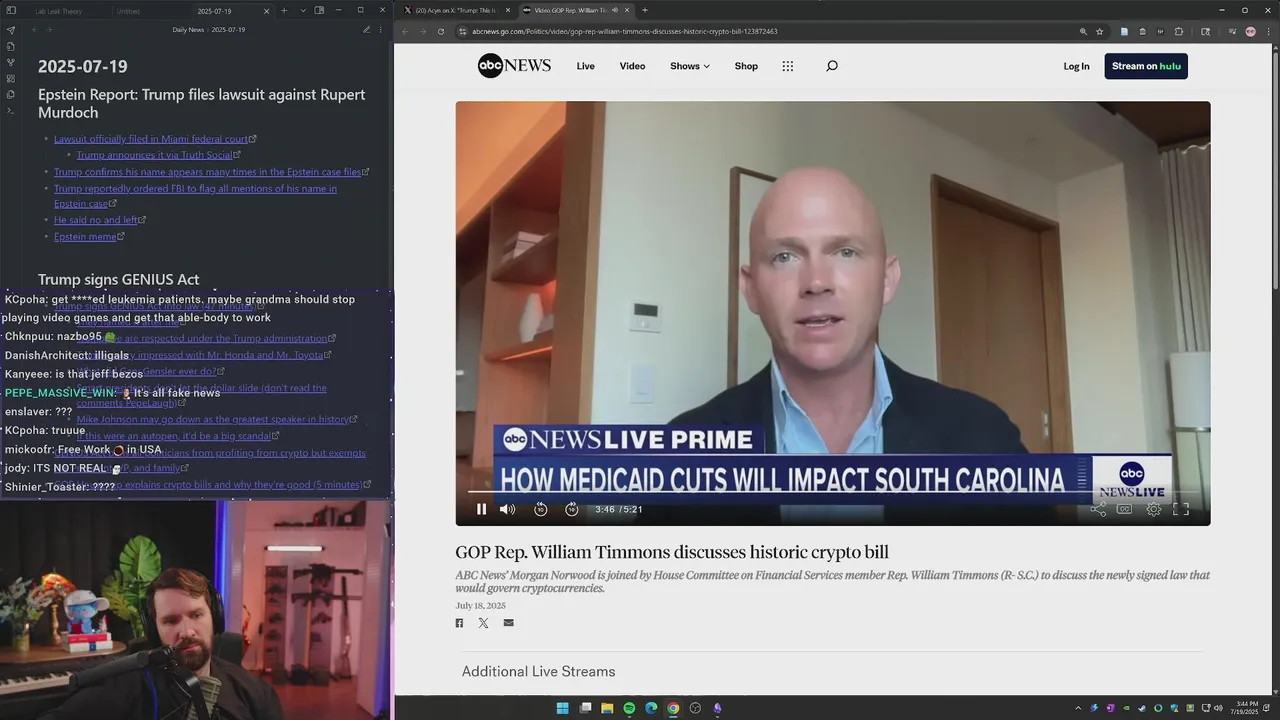Open the Windows Start menu
1280x720 pixels.
562,708
